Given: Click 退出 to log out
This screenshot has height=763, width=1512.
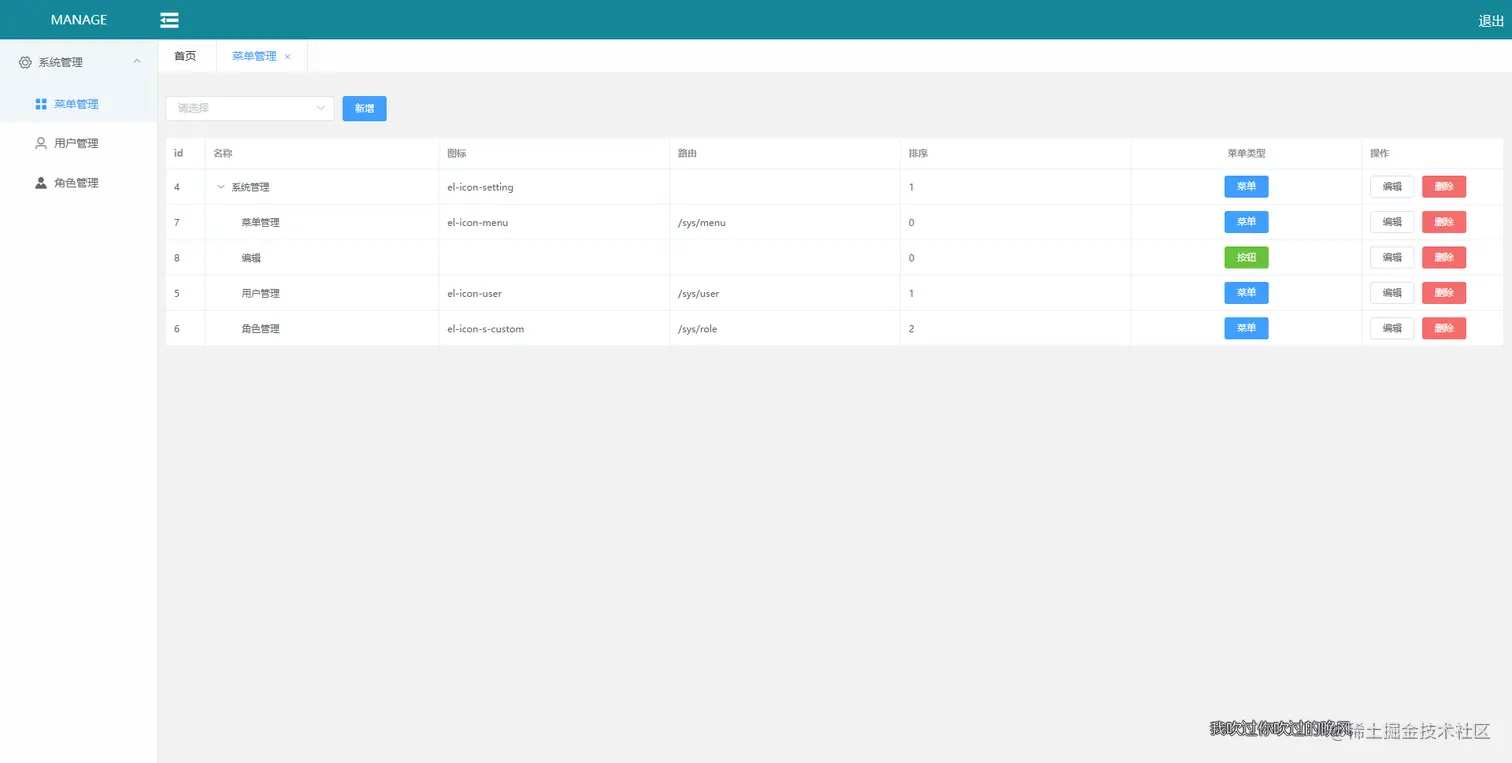Looking at the screenshot, I should pos(1491,20).
